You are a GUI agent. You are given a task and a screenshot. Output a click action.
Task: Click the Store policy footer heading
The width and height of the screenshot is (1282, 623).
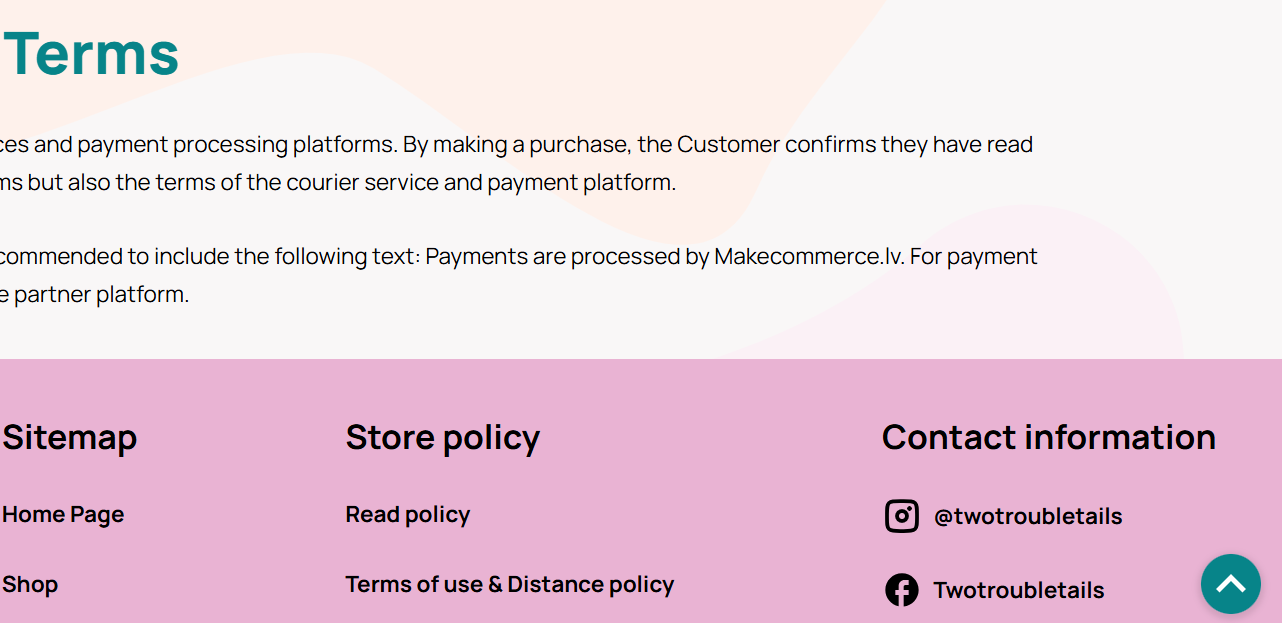coord(443,438)
